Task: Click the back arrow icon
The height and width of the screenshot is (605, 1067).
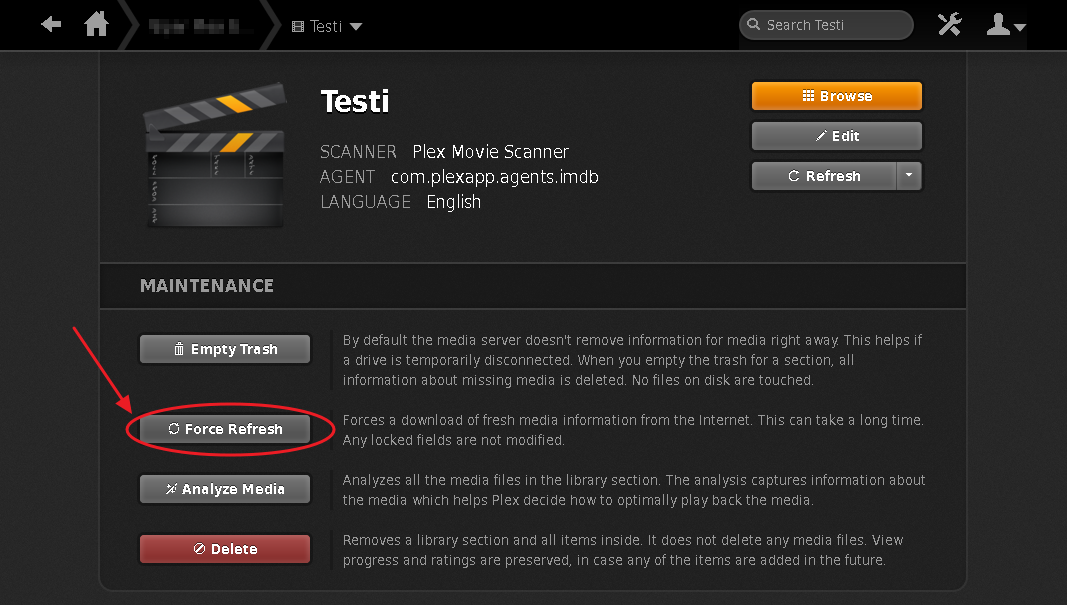Action: click(50, 24)
